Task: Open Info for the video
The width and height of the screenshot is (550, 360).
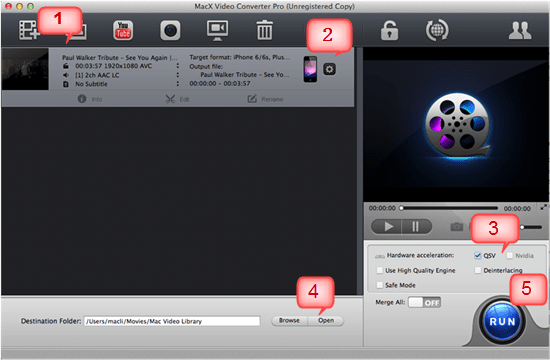Action: (90, 99)
